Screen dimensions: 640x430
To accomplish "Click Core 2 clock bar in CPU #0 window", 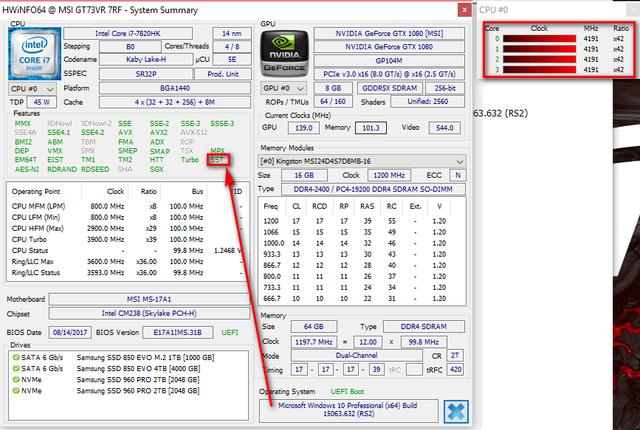I will tap(539, 59).
